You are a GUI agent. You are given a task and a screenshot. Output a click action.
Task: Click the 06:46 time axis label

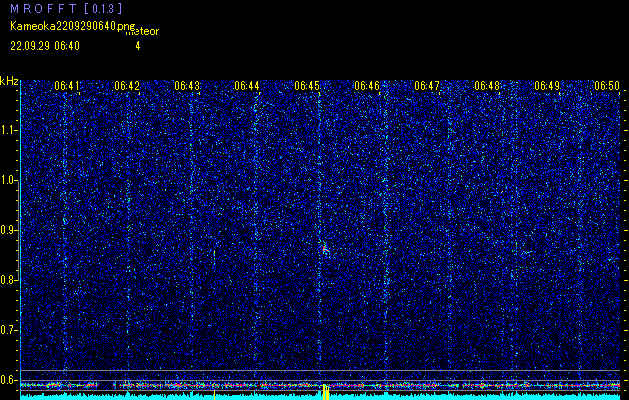367,85
